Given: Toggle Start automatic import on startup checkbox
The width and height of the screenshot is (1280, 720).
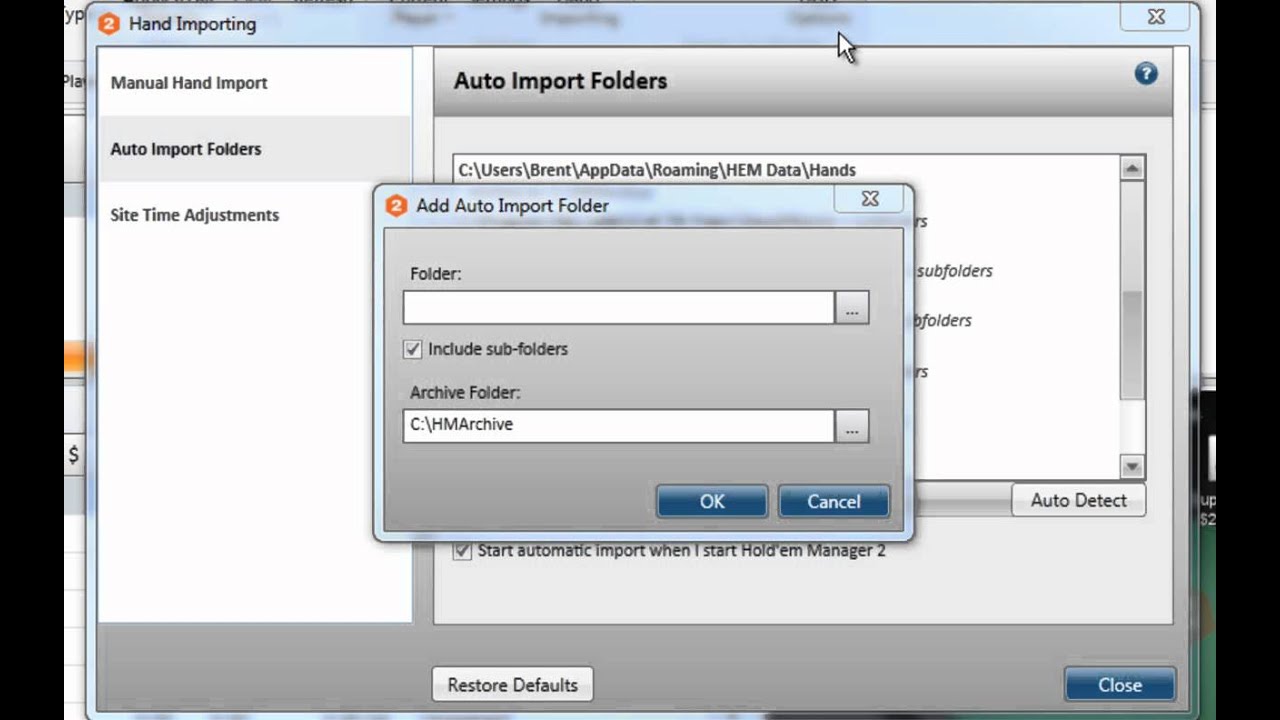Looking at the screenshot, I should click(462, 550).
